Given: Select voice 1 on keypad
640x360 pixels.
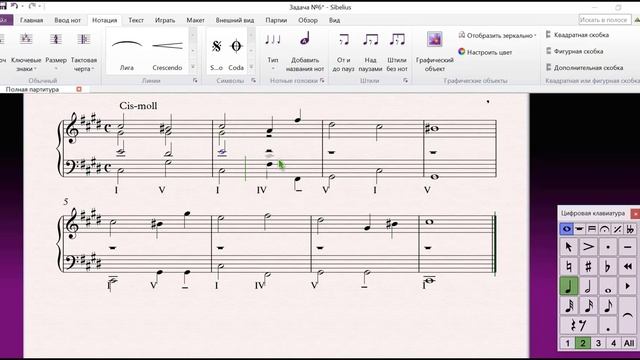Looking at the screenshot, I should coord(567,343).
